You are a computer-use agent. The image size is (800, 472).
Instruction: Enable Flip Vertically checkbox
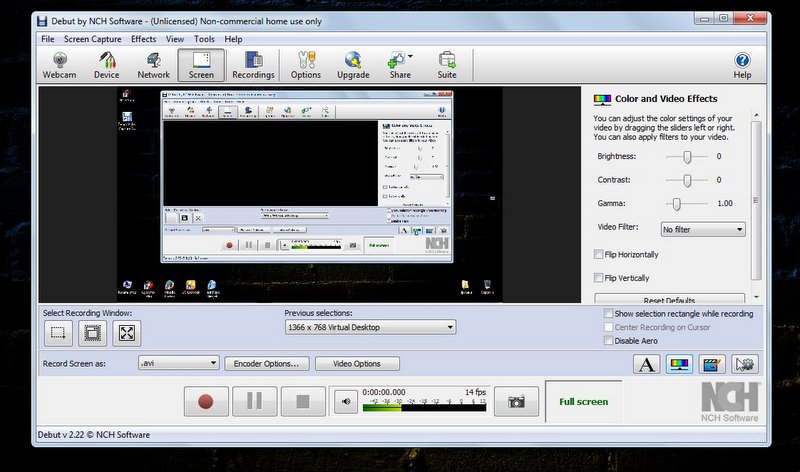click(598, 278)
